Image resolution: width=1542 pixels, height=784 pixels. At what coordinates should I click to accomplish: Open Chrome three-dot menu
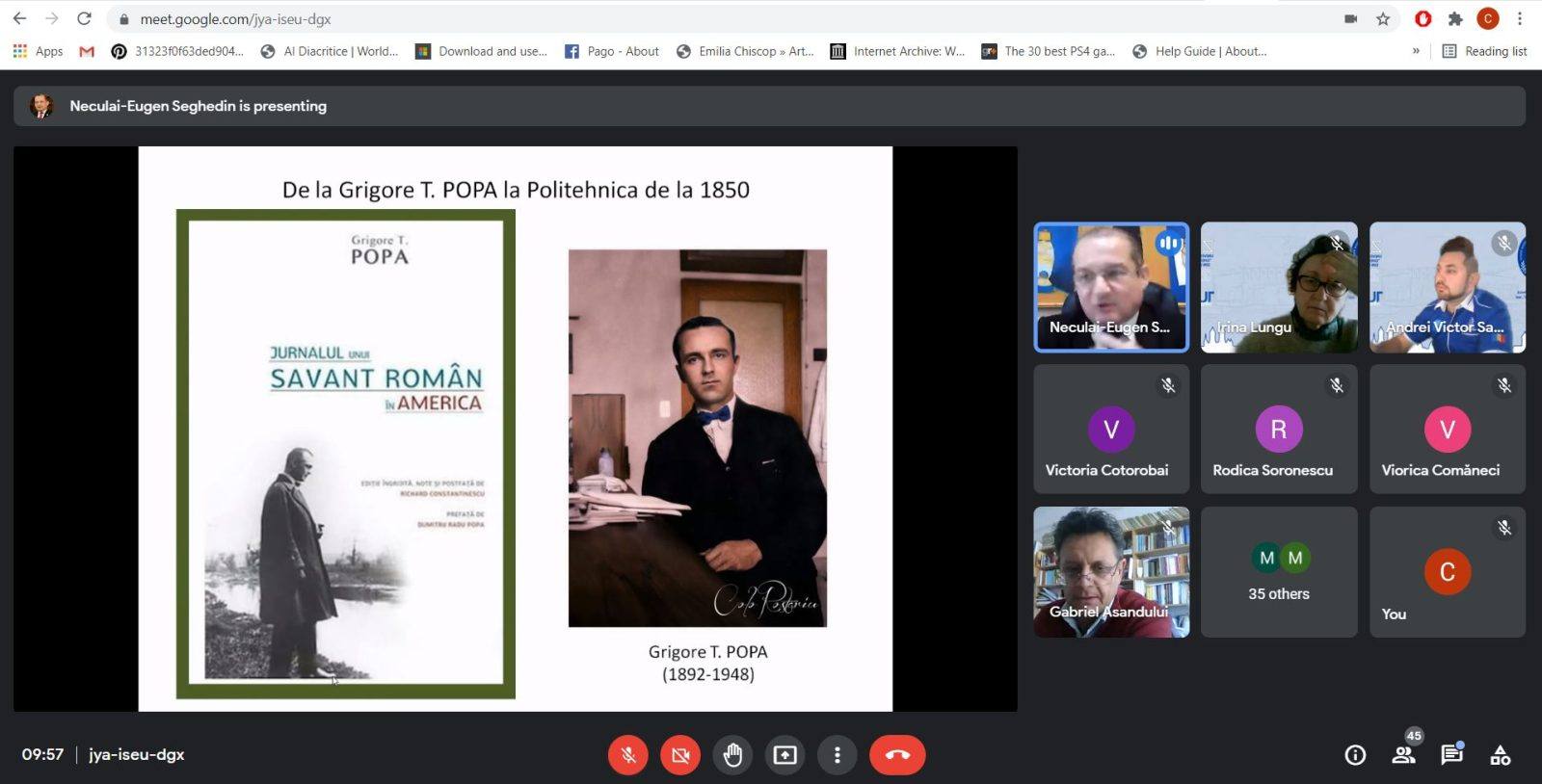(x=1520, y=18)
